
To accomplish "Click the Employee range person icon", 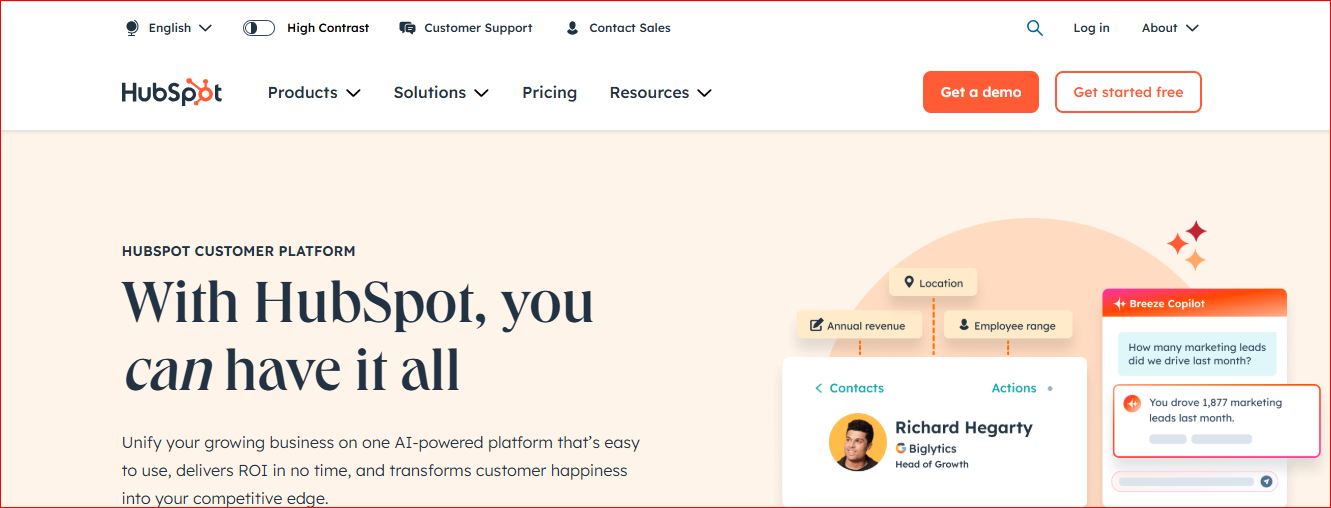I will (x=964, y=325).
